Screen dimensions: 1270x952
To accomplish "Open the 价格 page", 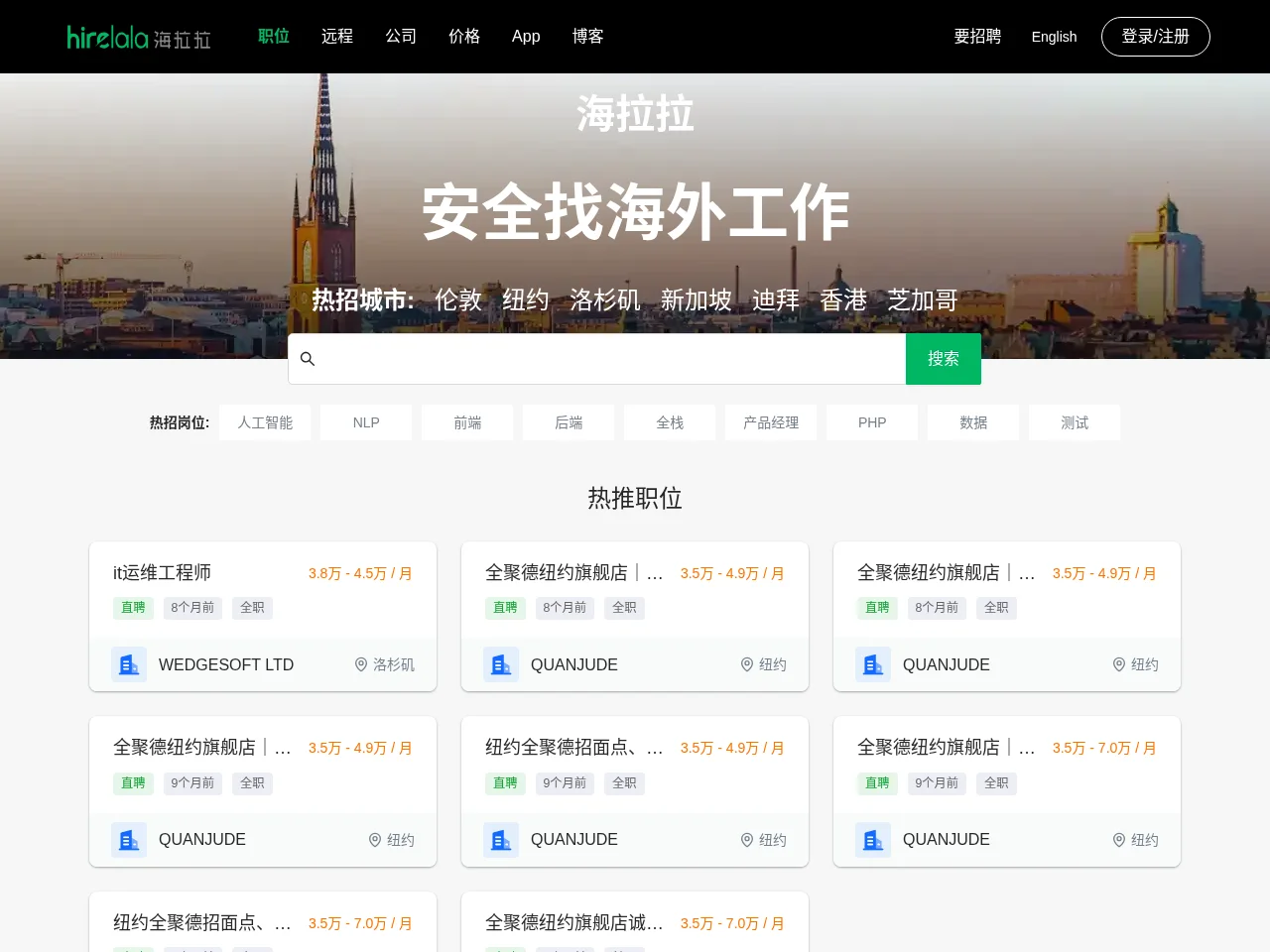I will tap(464, 36).
